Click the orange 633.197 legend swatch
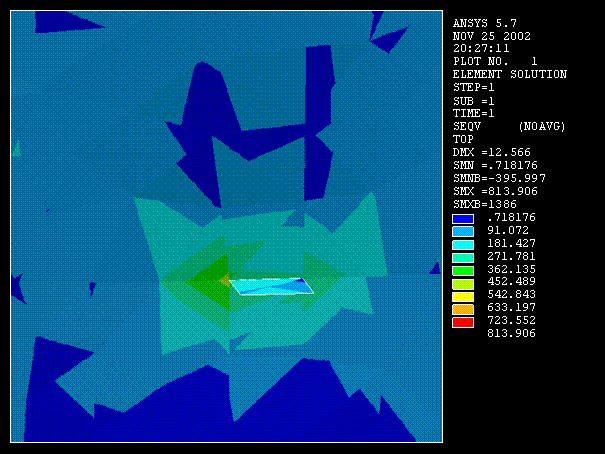Image resolution: width=605 pixels, height=454 pixels. coord(463,309)
